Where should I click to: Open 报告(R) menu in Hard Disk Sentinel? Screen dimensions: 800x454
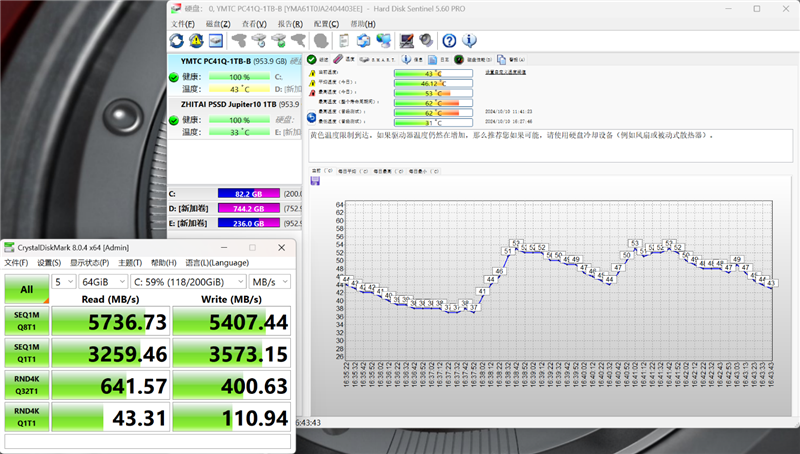tap(290, 24)
